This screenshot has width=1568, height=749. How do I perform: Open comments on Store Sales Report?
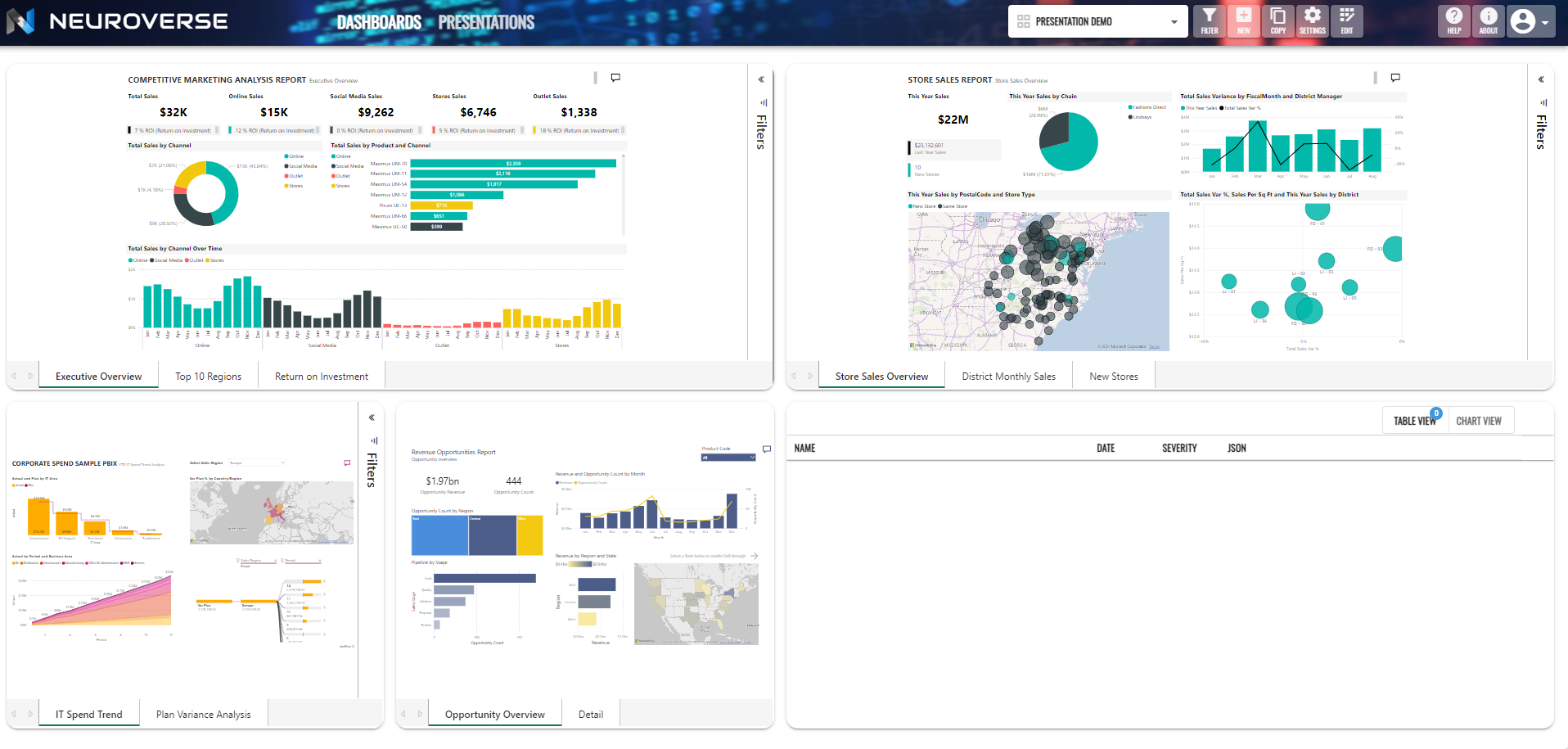coord(1395,78)
